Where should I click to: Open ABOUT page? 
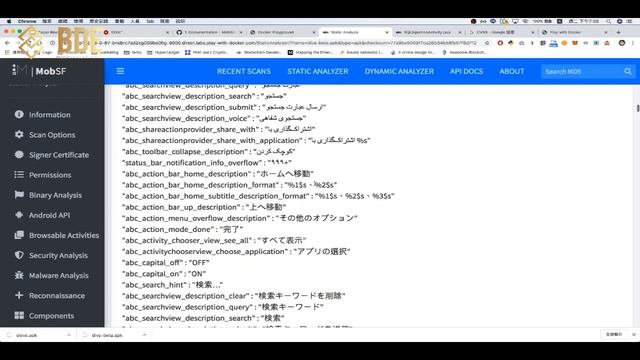[x=512, y=71]
